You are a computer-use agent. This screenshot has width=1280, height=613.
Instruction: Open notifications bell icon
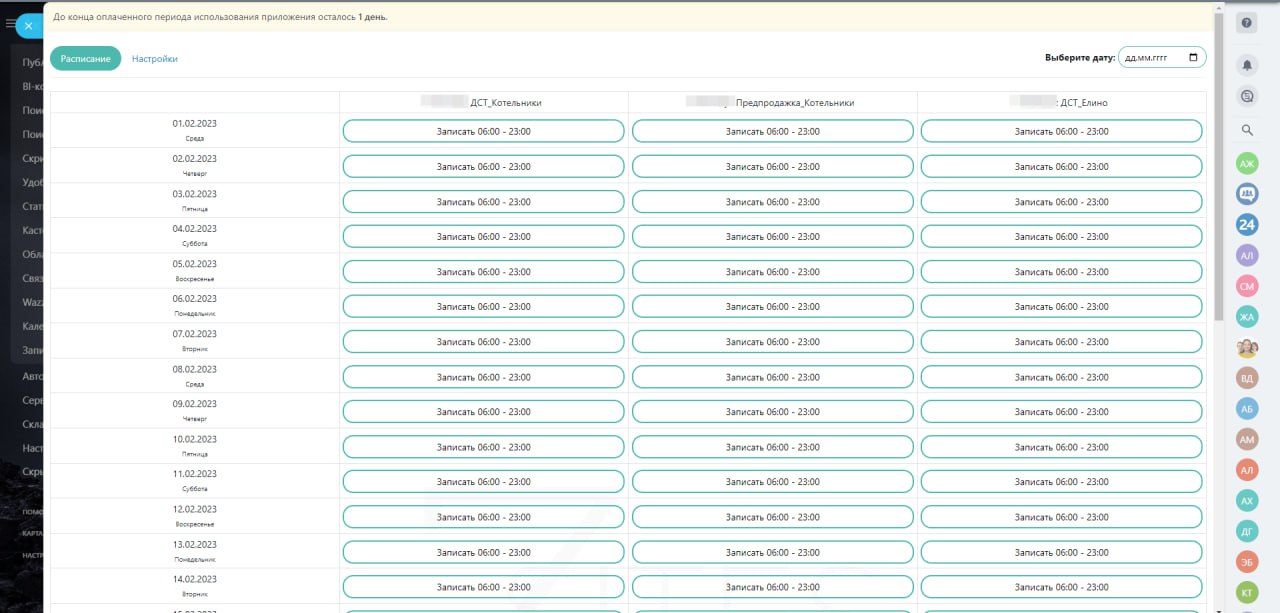click(x=1246, y=65)
